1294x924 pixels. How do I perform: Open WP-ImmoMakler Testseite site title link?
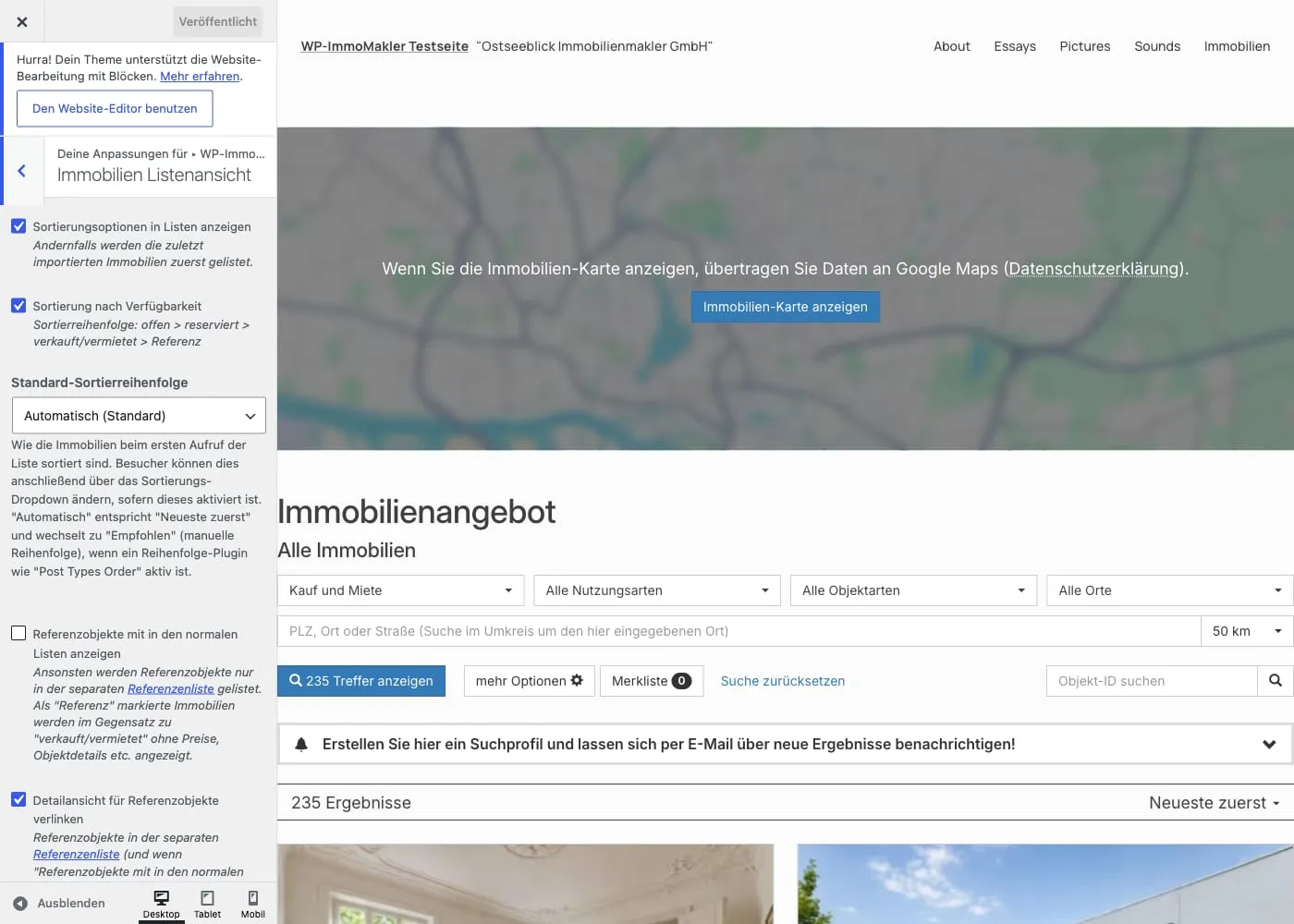(385, 46)
